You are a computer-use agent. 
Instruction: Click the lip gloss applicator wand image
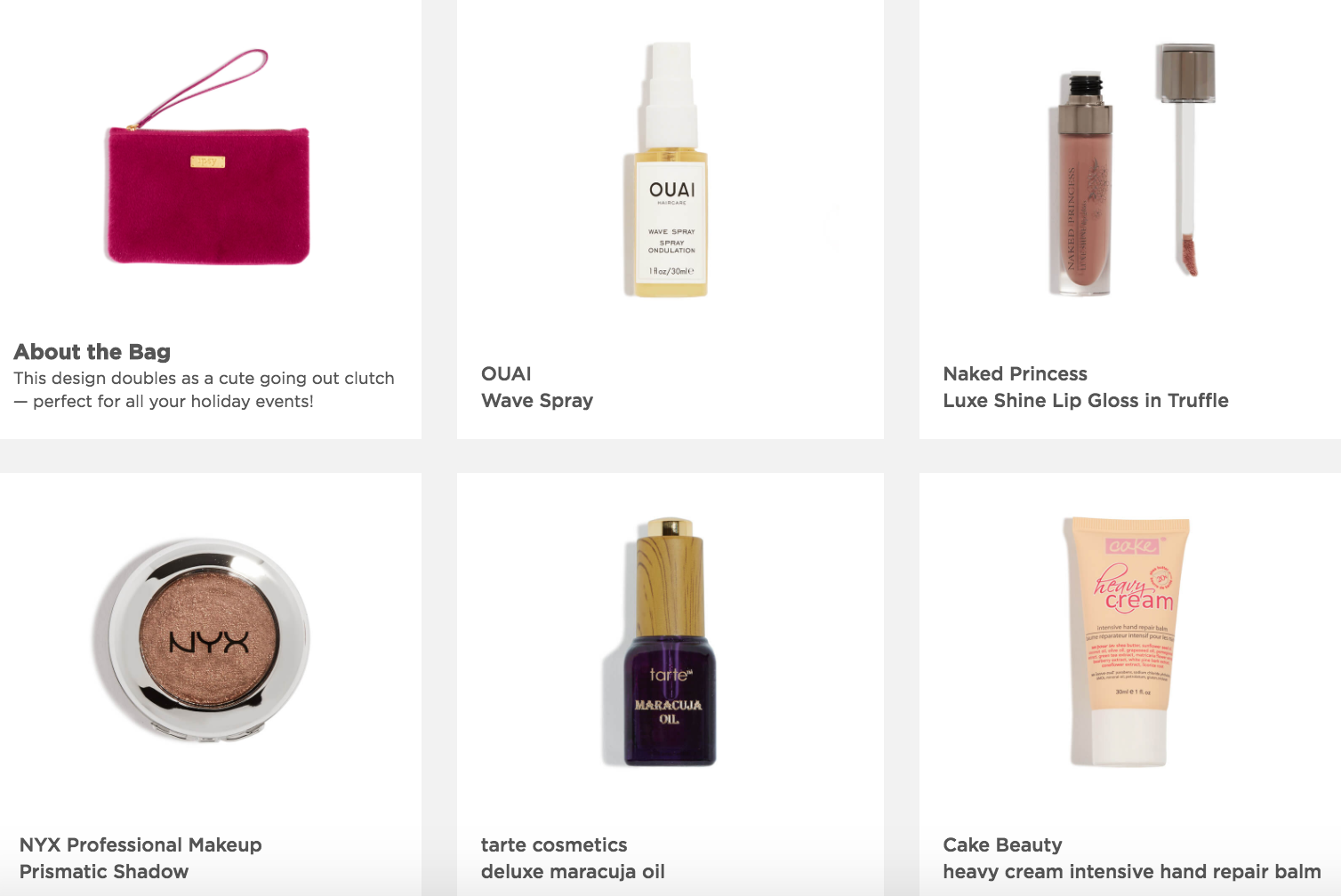tap(1186, 158)
